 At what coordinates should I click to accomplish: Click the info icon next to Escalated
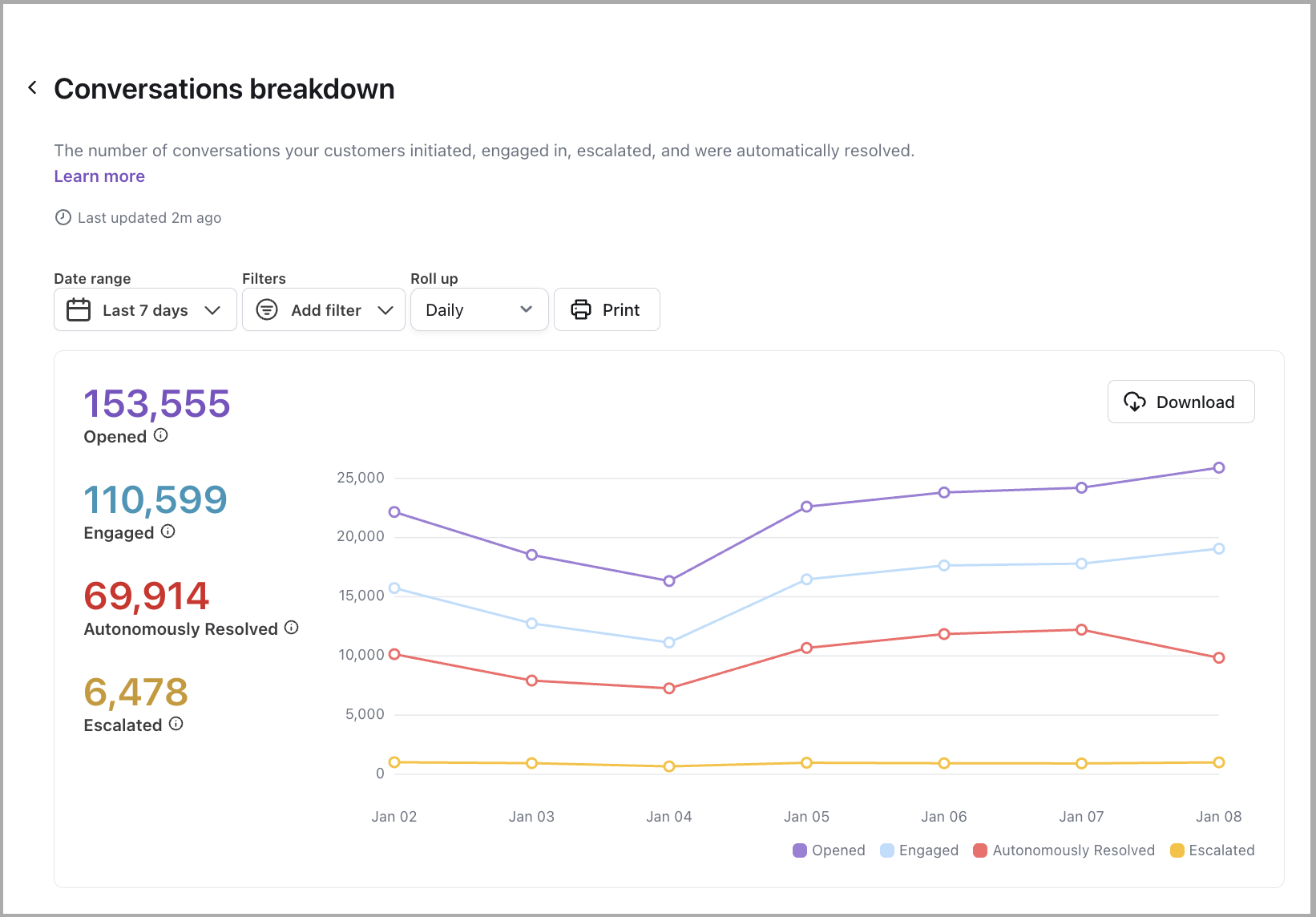point(176,724)
